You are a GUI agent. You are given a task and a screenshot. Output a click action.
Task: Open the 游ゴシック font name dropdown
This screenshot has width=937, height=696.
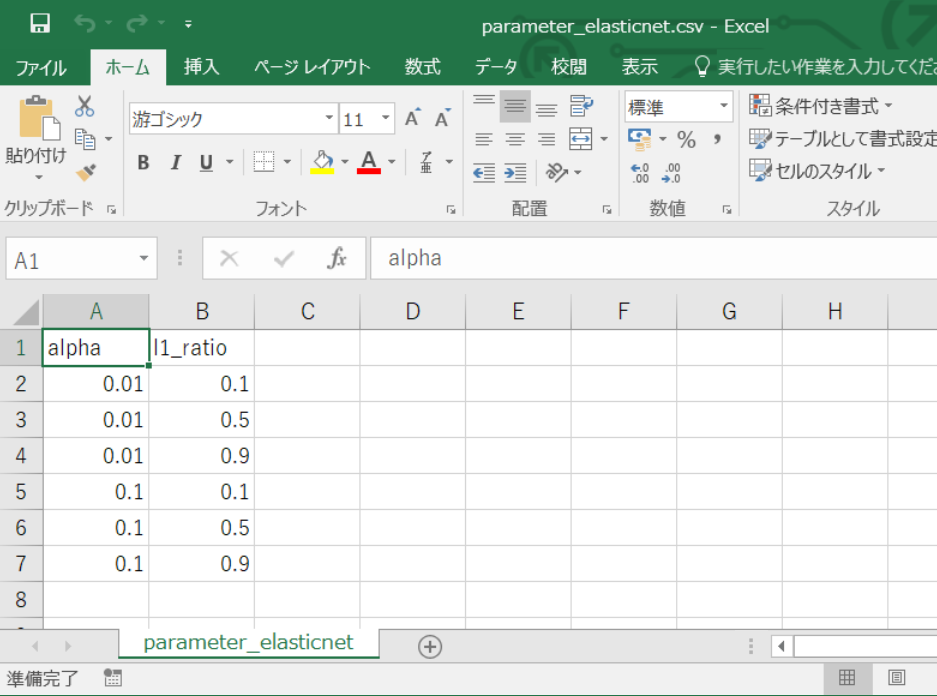pyautogui.click(x=329, y=118)
